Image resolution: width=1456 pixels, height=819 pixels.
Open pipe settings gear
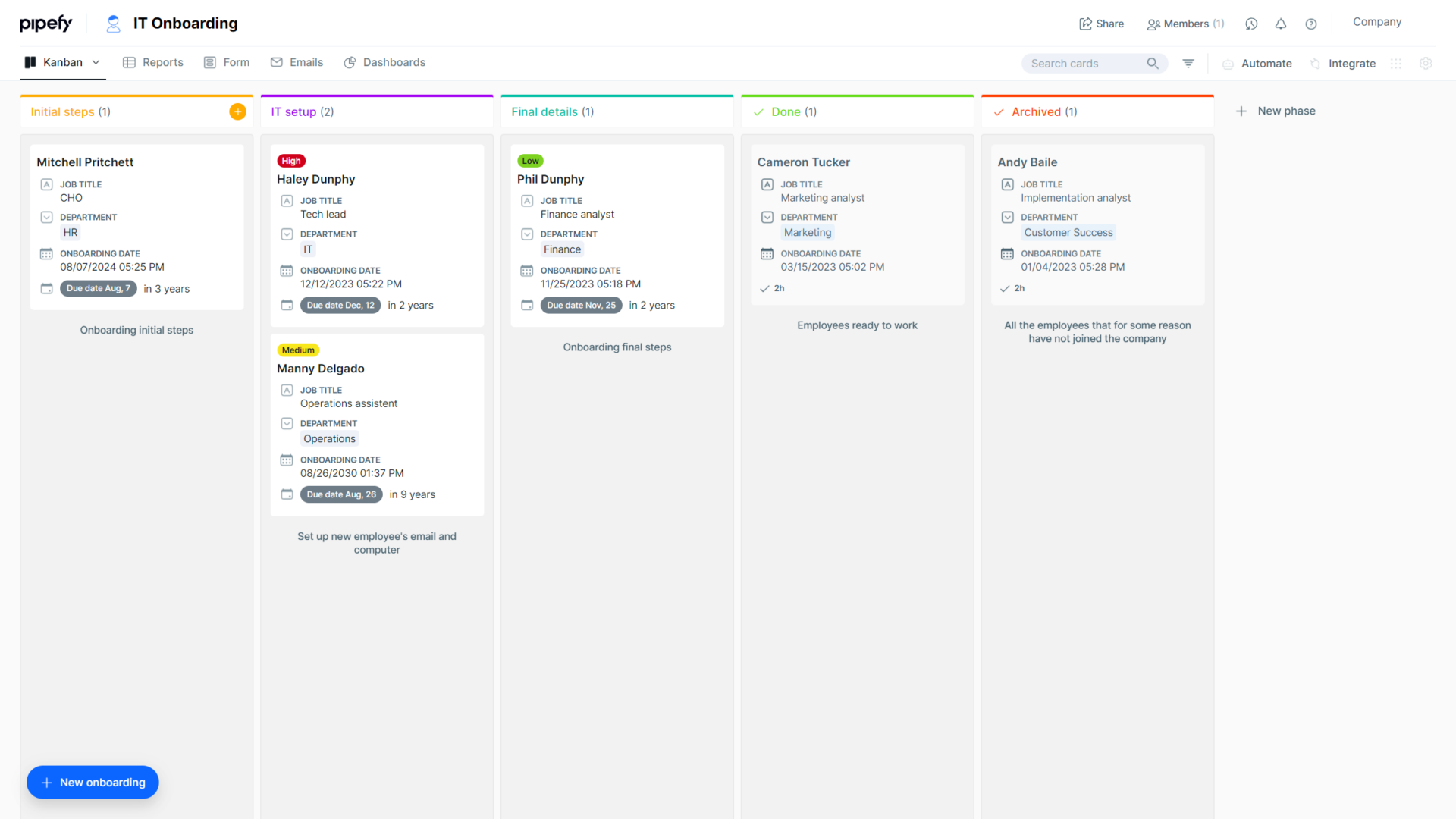1426,63
